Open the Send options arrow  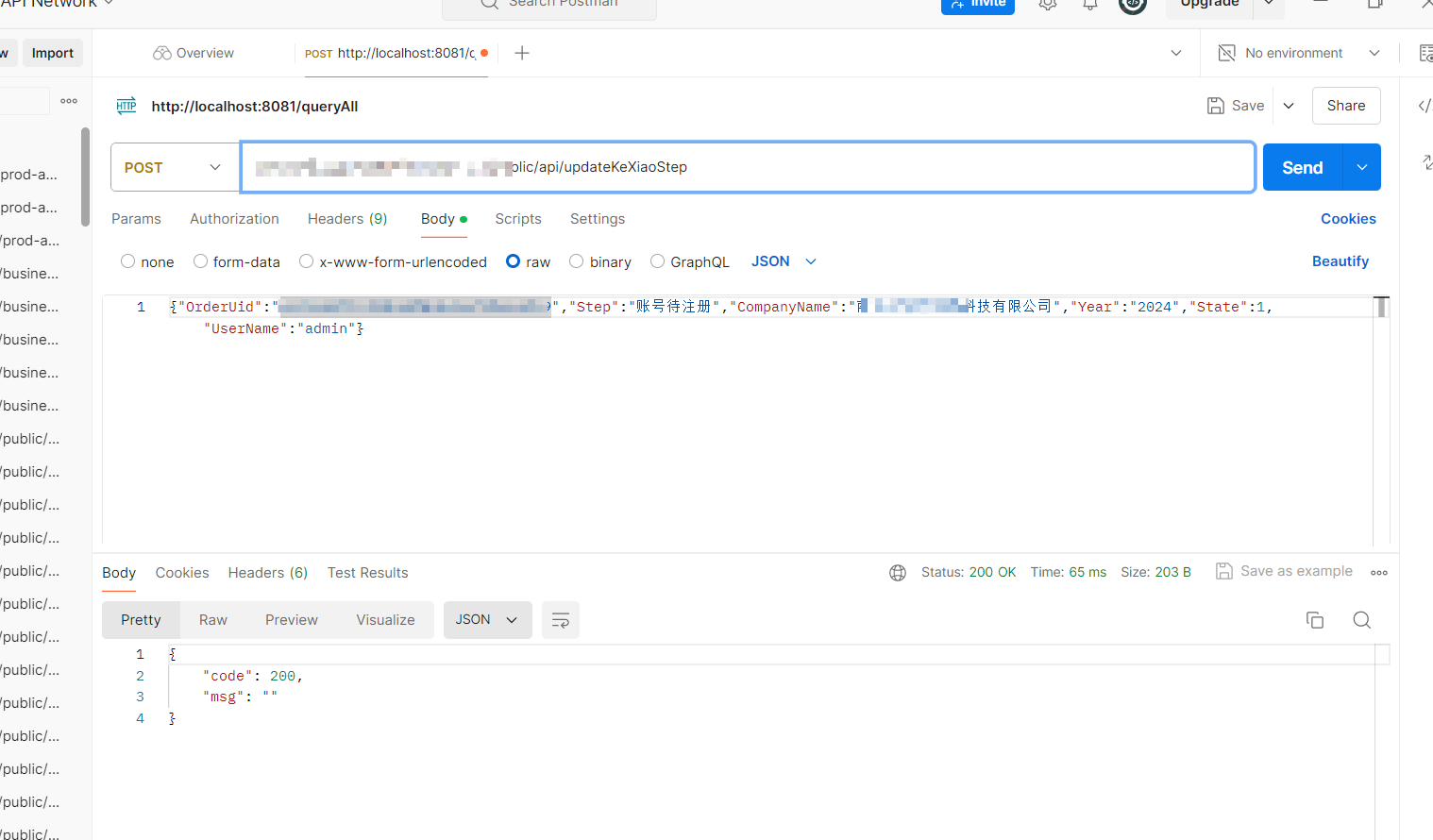click(1361, 168)
